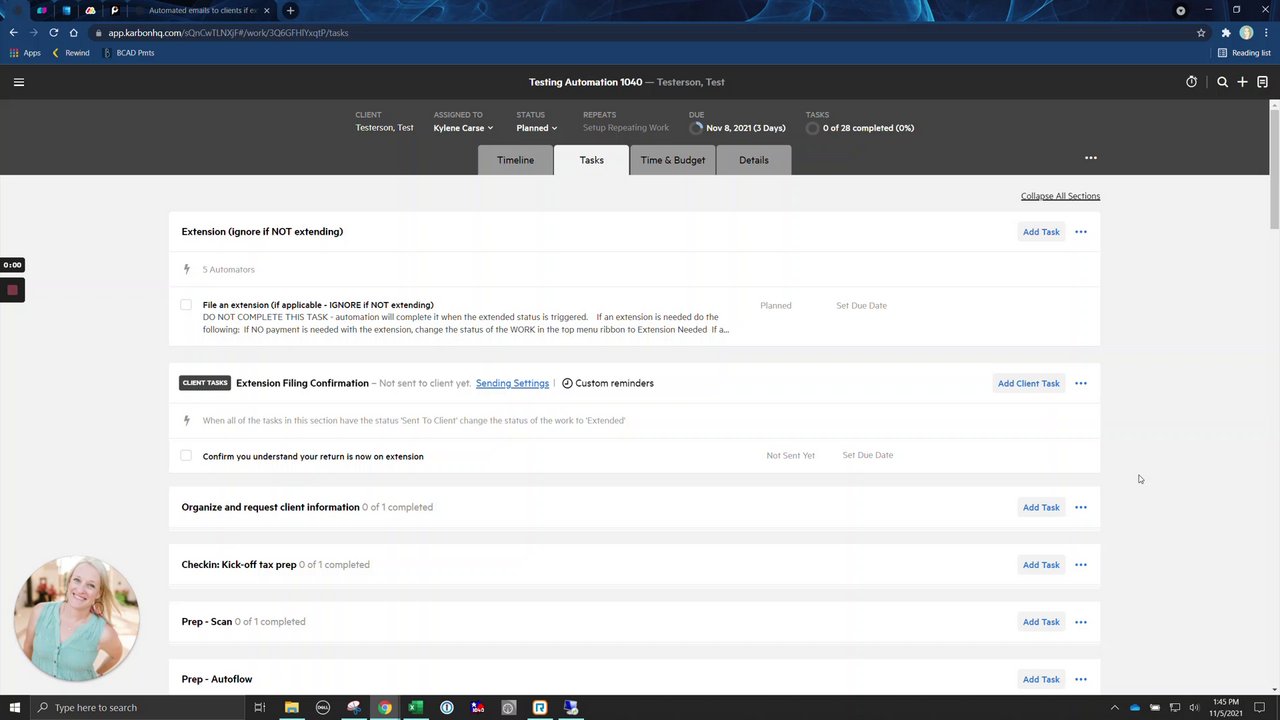1280x720 pixels.
Task: Start the Karbon timer from the stopwatch icon
Action: [1191, 82]
